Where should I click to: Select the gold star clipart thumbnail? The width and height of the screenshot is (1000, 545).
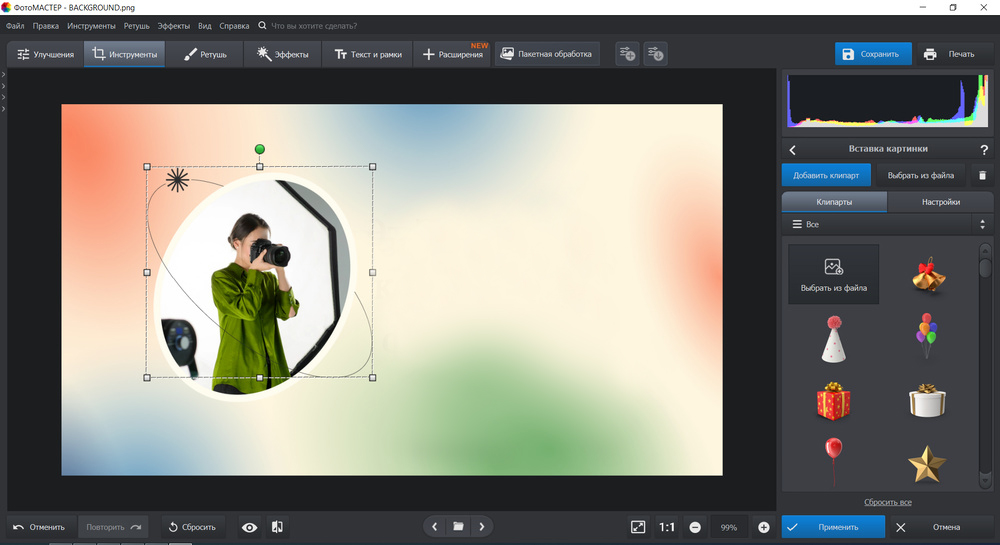[926, 462]
